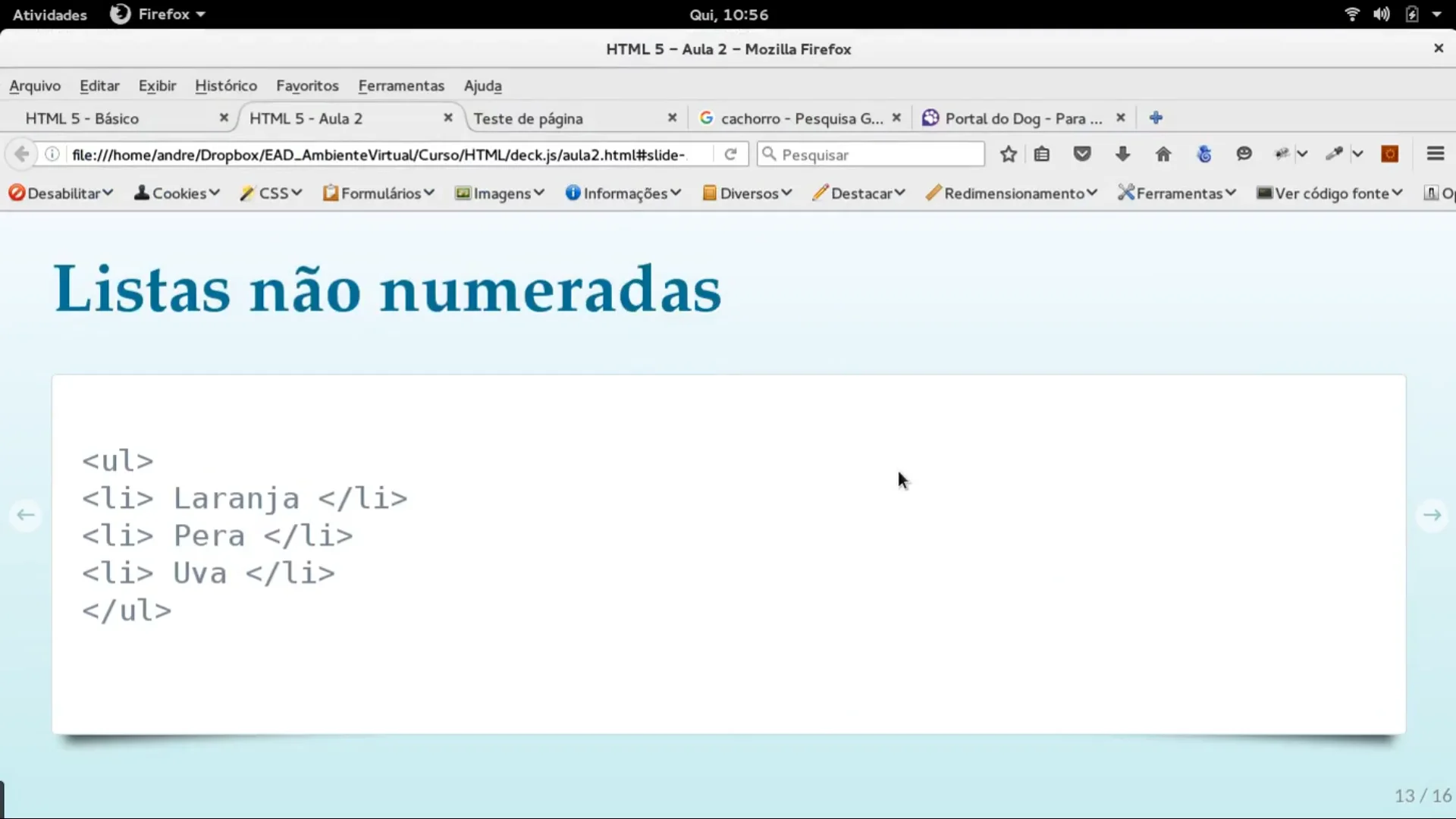Open the Destacar highlighter icon

point(821,193)
